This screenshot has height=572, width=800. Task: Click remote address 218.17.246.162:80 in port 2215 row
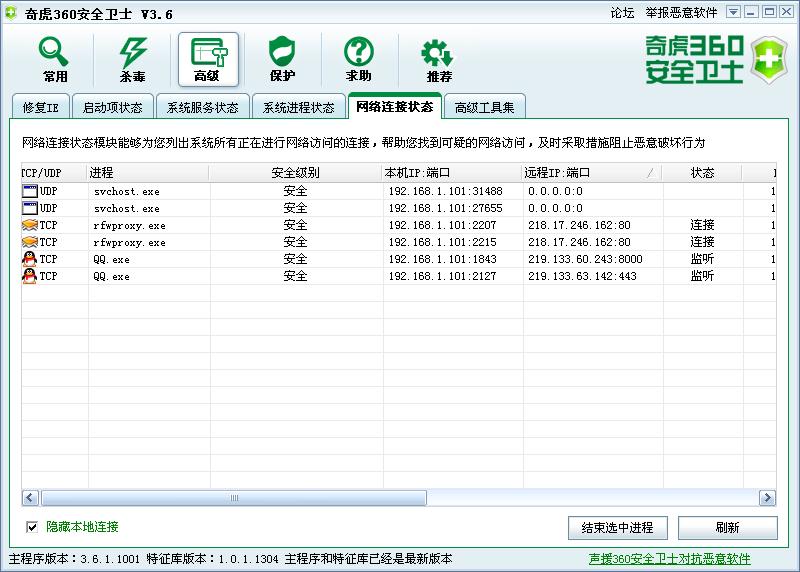[x=579, y=242]
